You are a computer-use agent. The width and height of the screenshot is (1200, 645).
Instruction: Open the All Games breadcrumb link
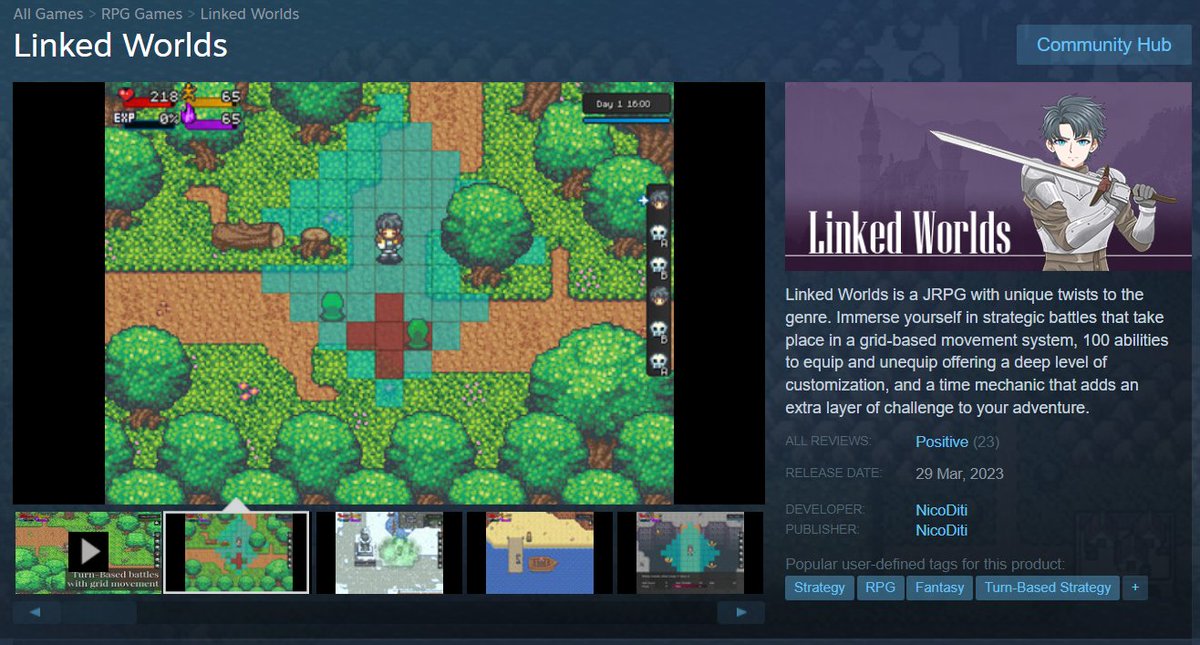pos(49,14)
